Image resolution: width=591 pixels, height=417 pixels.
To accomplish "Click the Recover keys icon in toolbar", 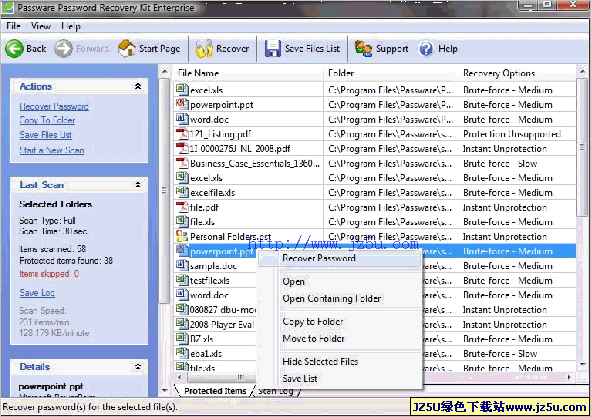I will [204, 49].
